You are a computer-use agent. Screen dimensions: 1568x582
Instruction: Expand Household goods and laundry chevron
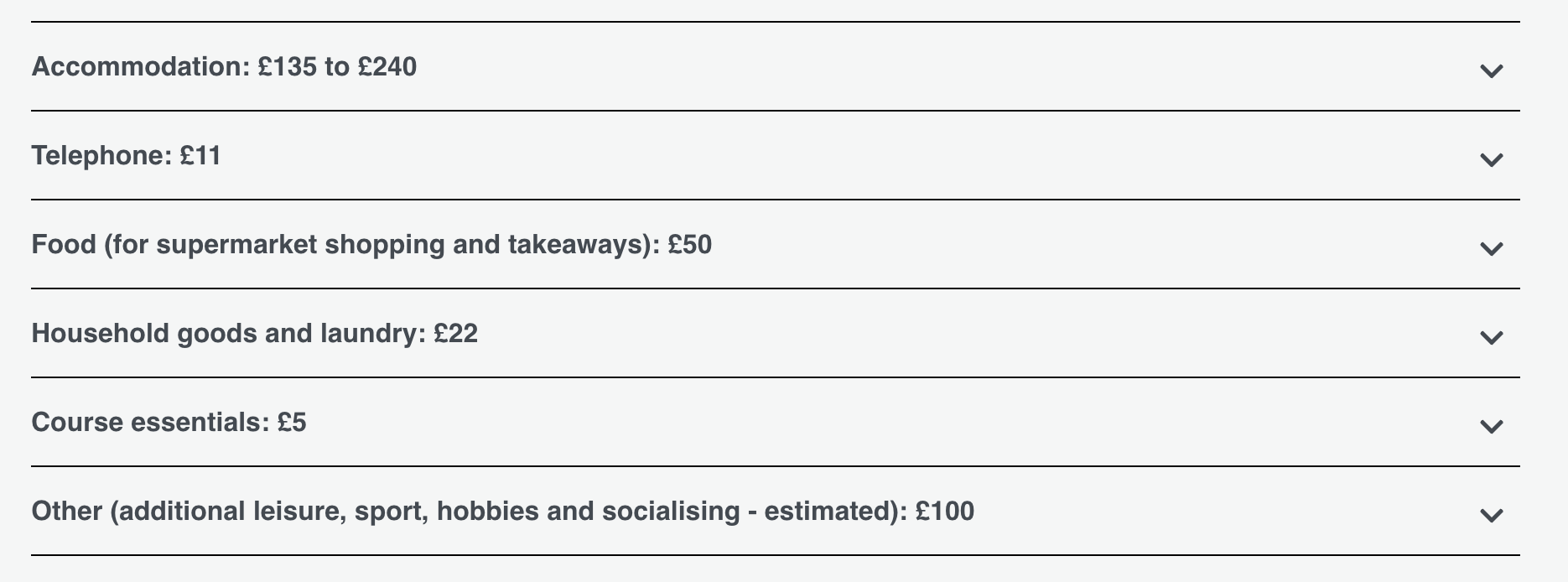tap(1491, 337)
